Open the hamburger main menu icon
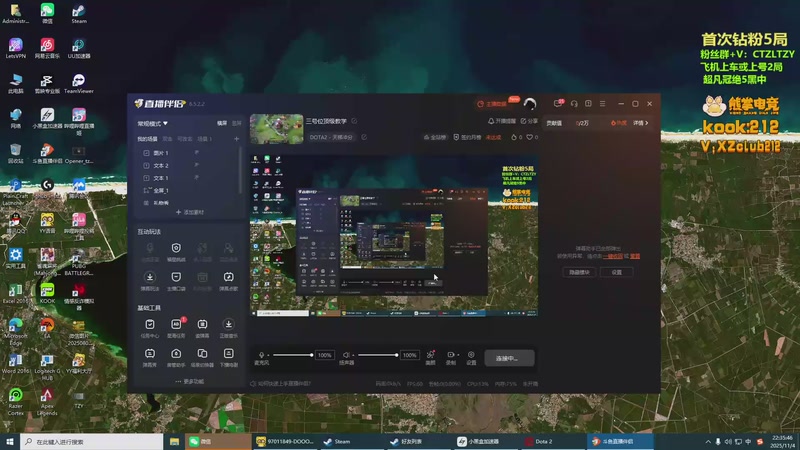 603,104
